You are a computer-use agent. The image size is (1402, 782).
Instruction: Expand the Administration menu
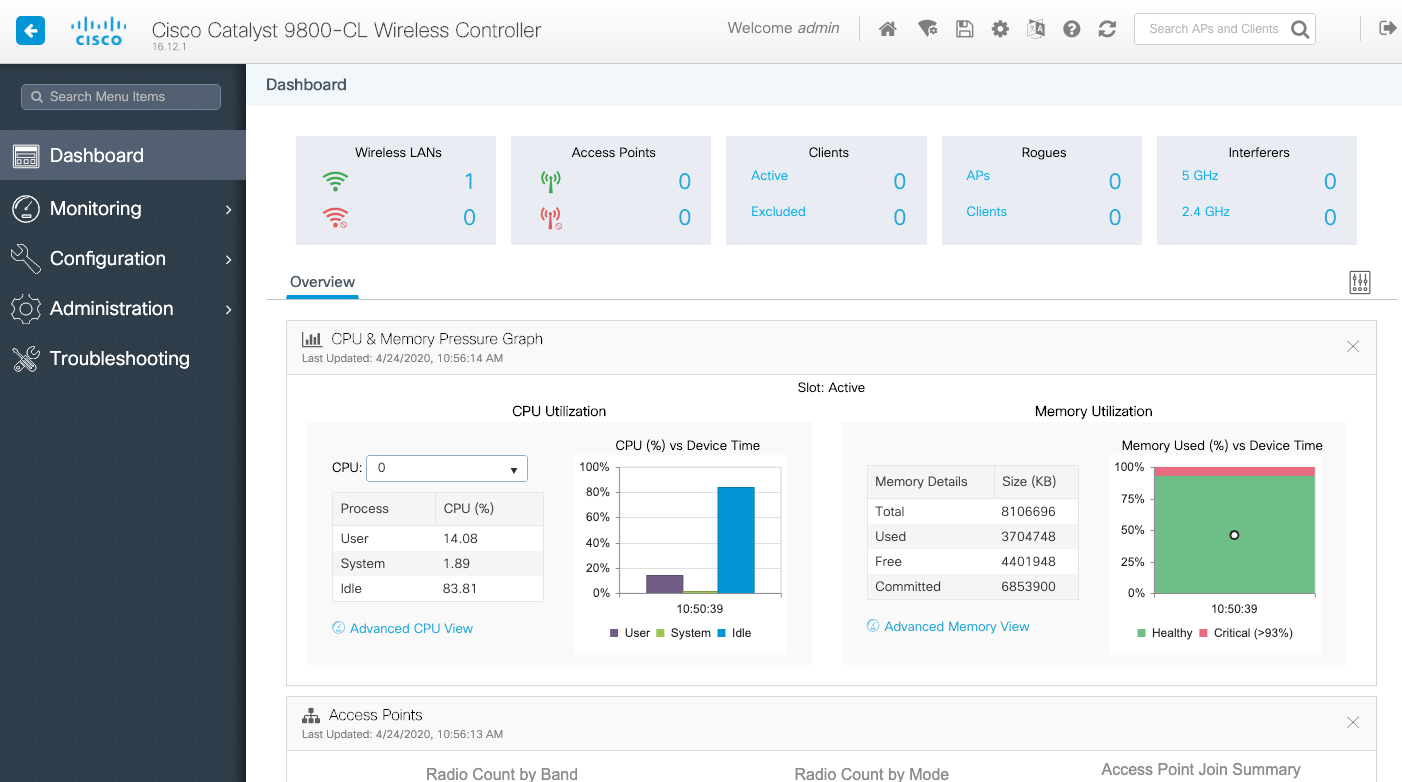click(122, 309)
